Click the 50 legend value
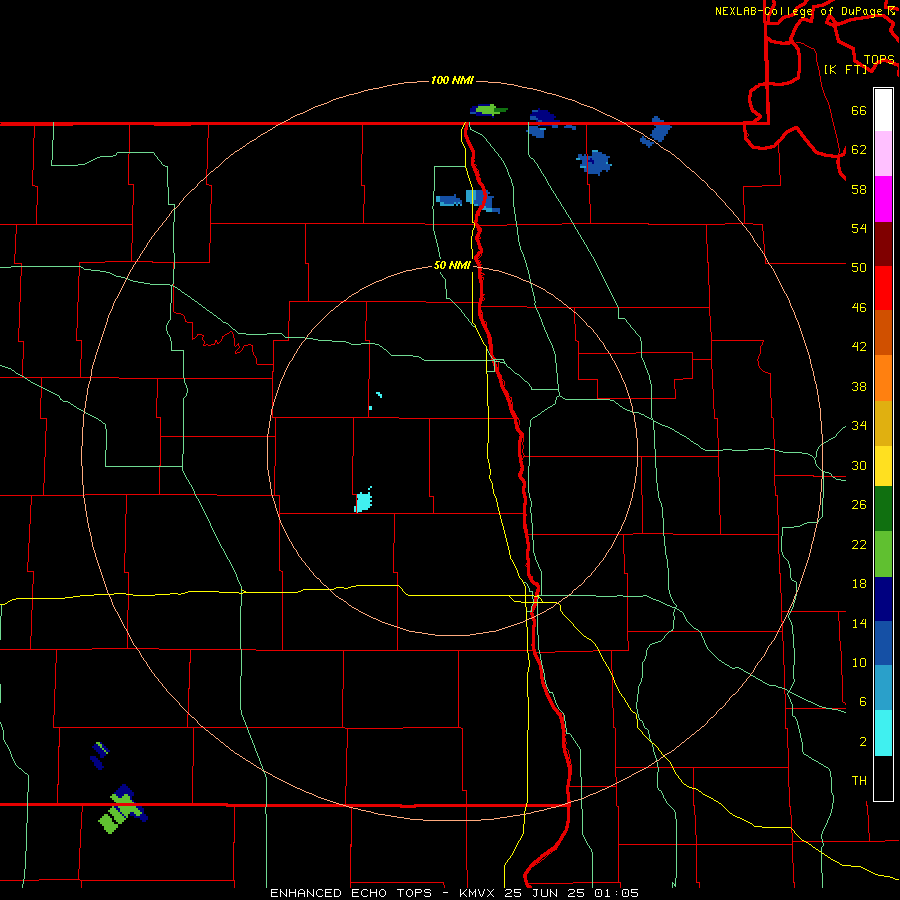The image size is (900, 900). click(x=859, y=267)
